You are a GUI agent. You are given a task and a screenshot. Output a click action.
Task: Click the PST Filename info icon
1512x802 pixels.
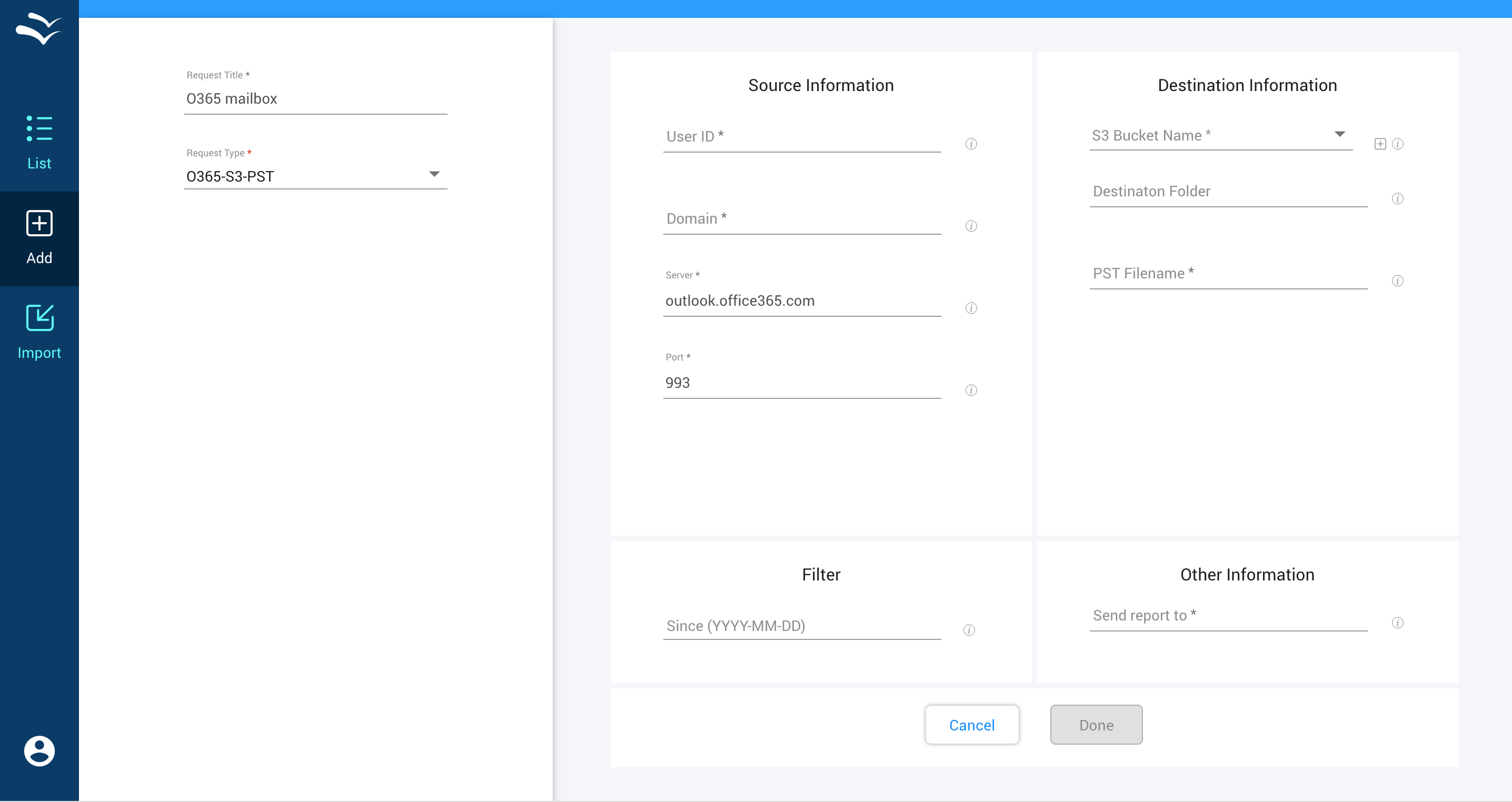1397,280
